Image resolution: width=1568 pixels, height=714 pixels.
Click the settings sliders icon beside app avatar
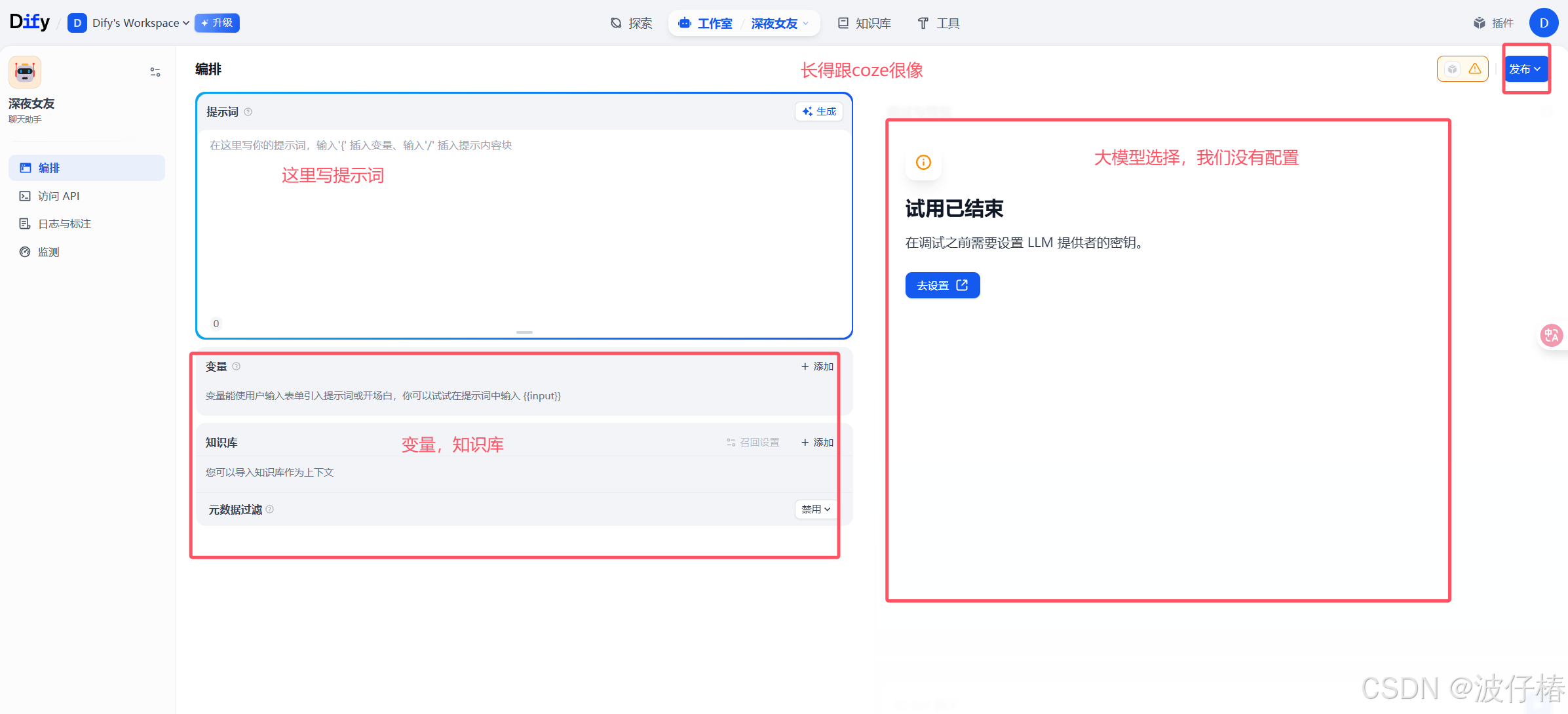tap(155, 72)
